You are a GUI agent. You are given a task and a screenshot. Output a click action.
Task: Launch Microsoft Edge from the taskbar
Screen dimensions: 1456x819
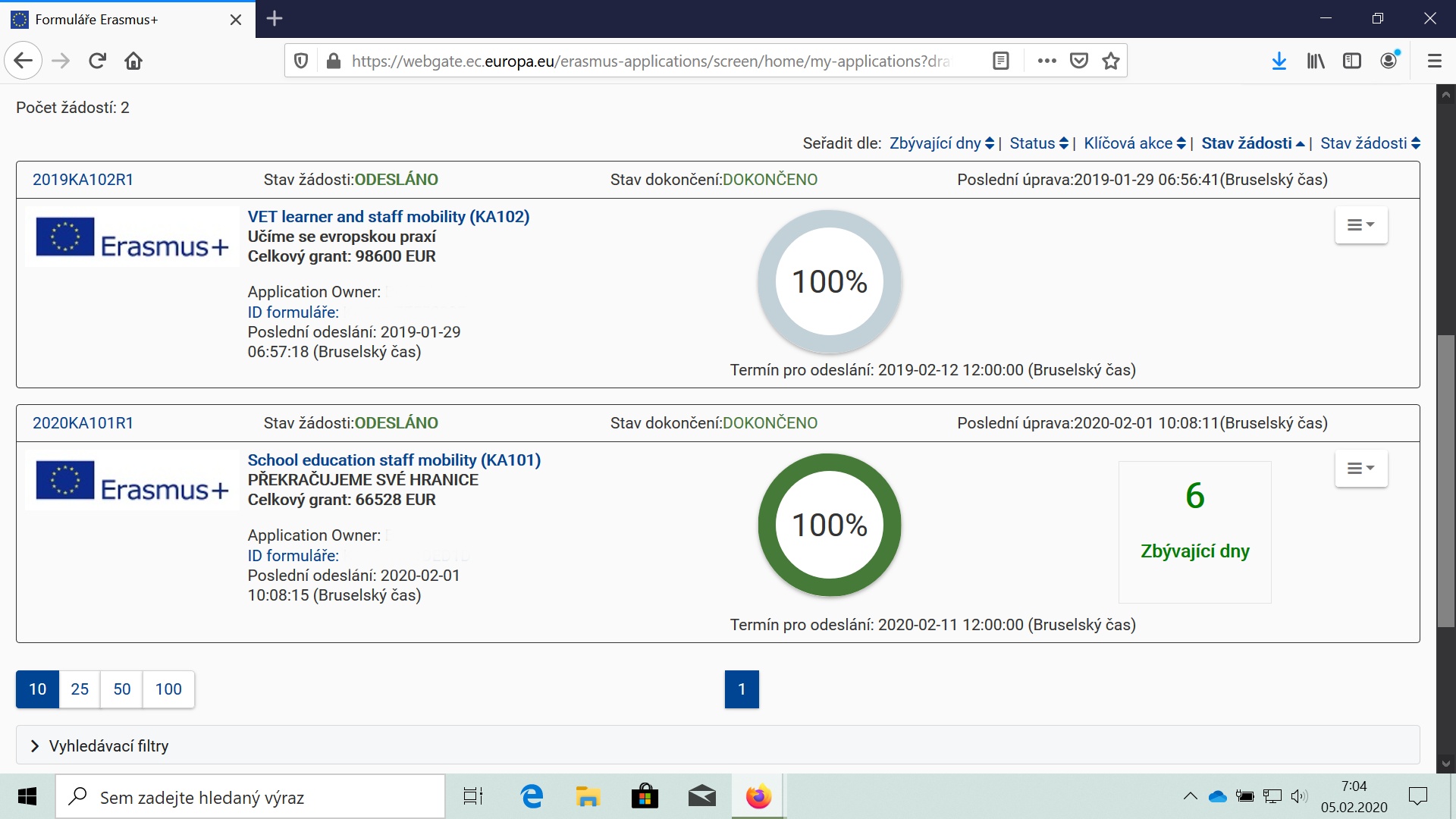click(x=532, y=797)
